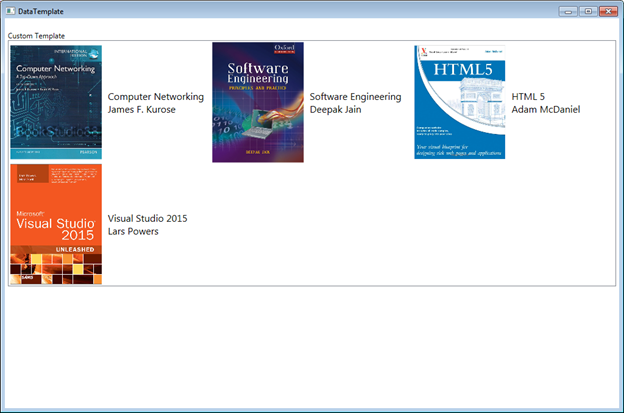Image resolution: width=624 pixels, height=413 pixels.
Task: Select the Visual Studio 2015 book cover
Action: [x=56, y=224]
